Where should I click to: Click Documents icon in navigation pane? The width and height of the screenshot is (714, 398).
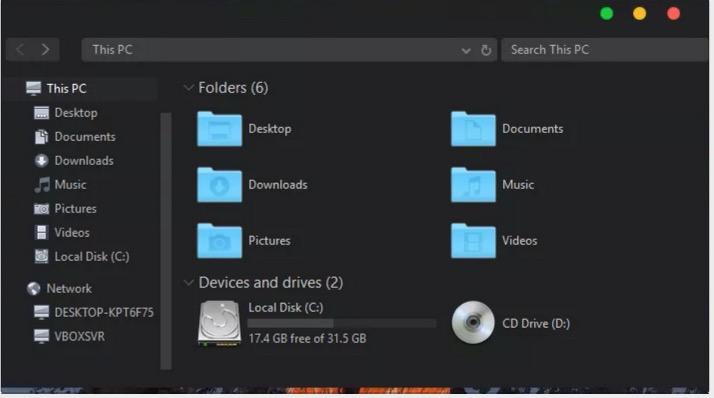(41, 137)
